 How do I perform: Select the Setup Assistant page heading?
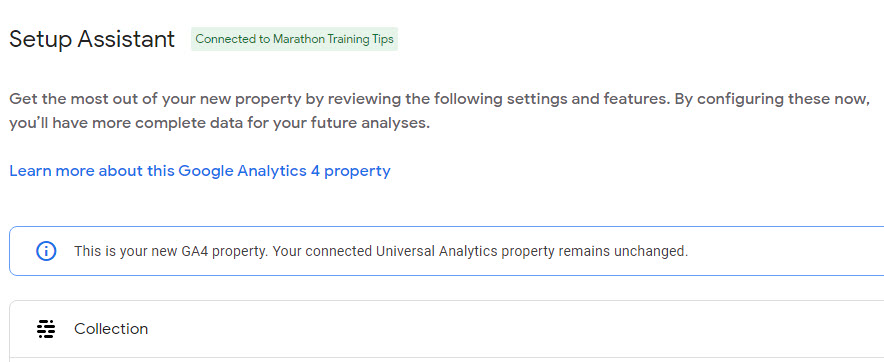(x=92, y=39)
